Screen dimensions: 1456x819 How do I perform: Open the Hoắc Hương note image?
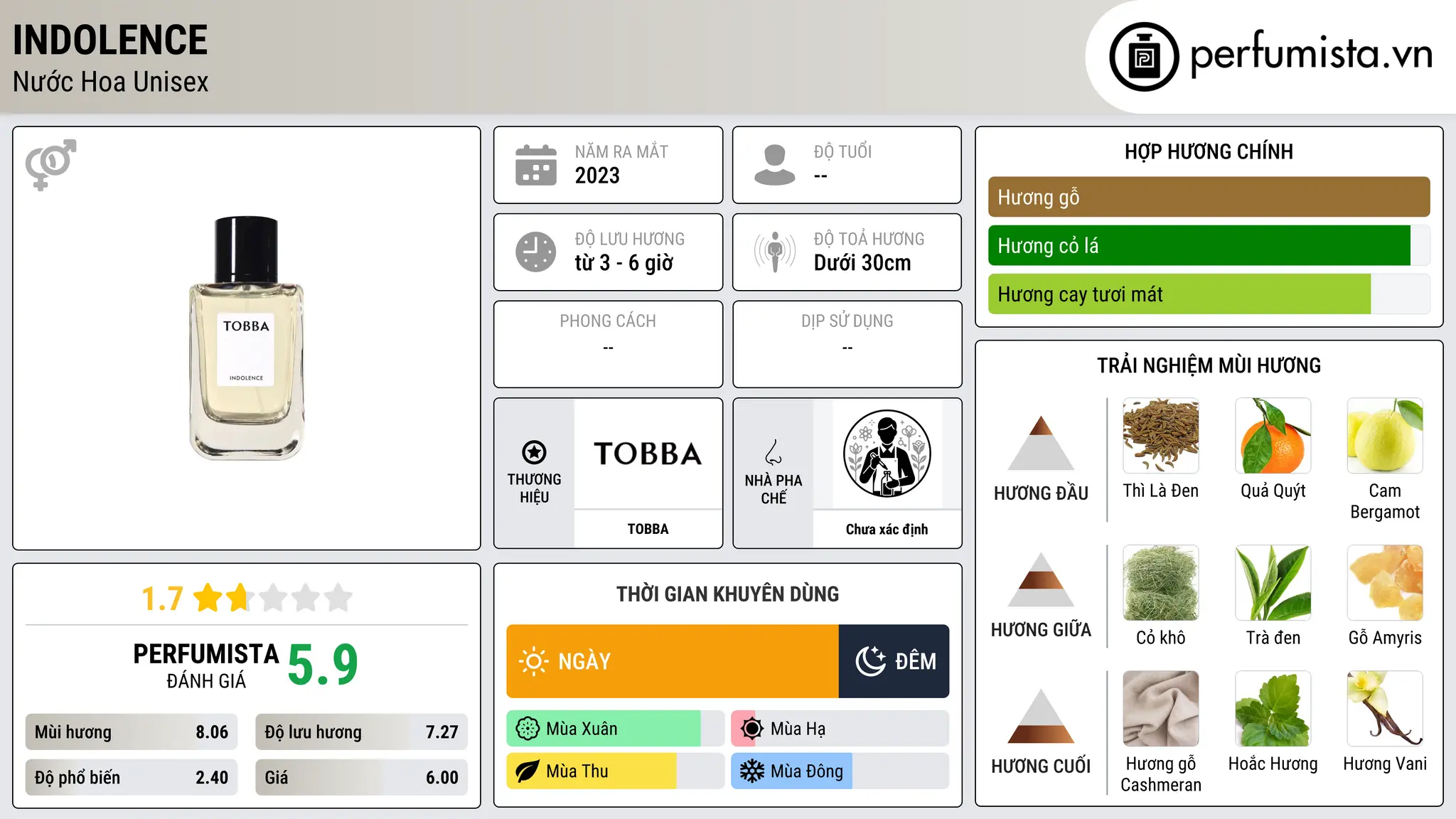coord(1273,709)
